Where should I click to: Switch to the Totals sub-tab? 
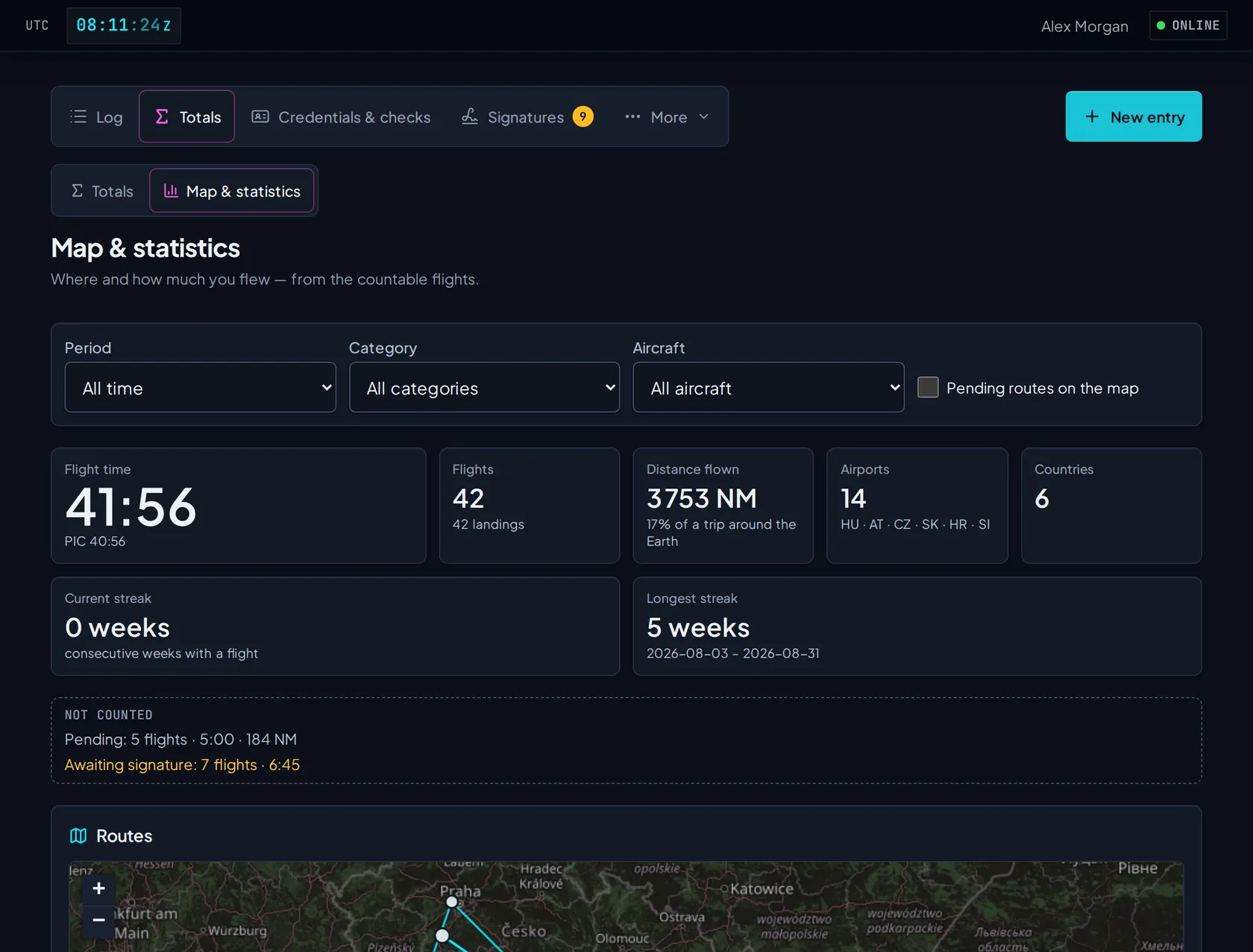point(102,191)
